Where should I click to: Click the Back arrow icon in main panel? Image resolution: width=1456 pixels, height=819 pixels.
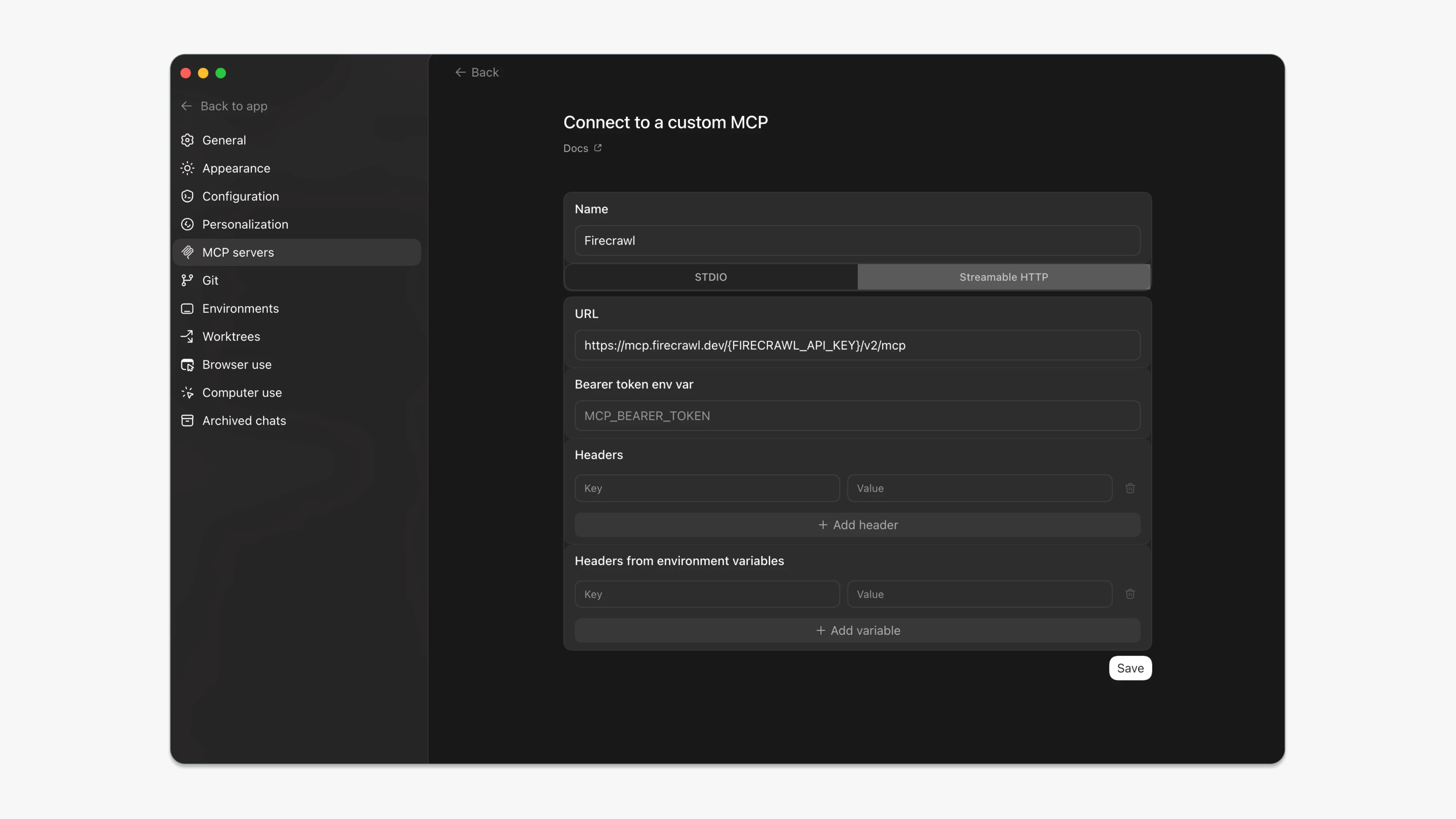[x=460, y=72]
